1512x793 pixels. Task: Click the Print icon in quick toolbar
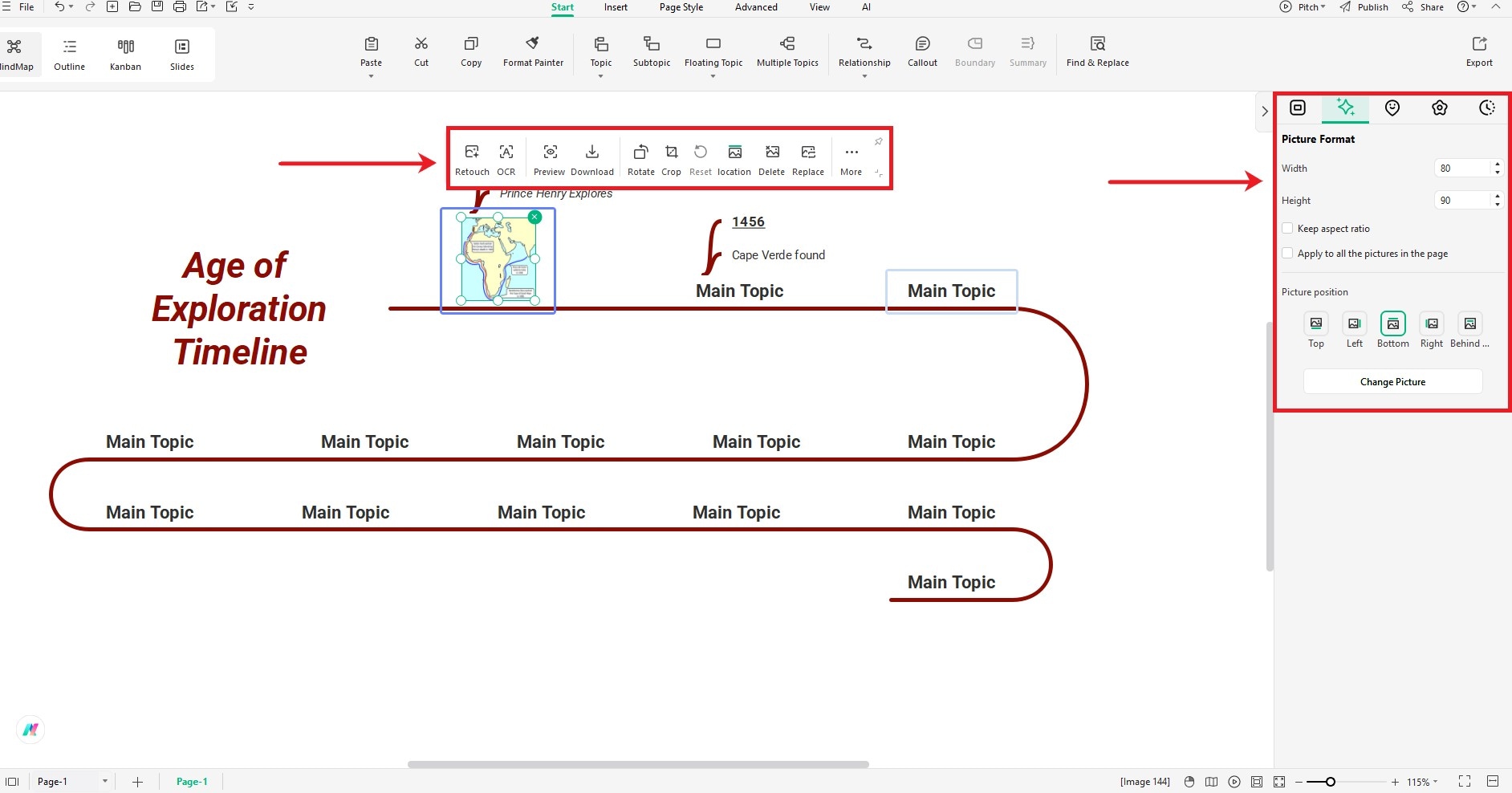[x=180, y=6]
